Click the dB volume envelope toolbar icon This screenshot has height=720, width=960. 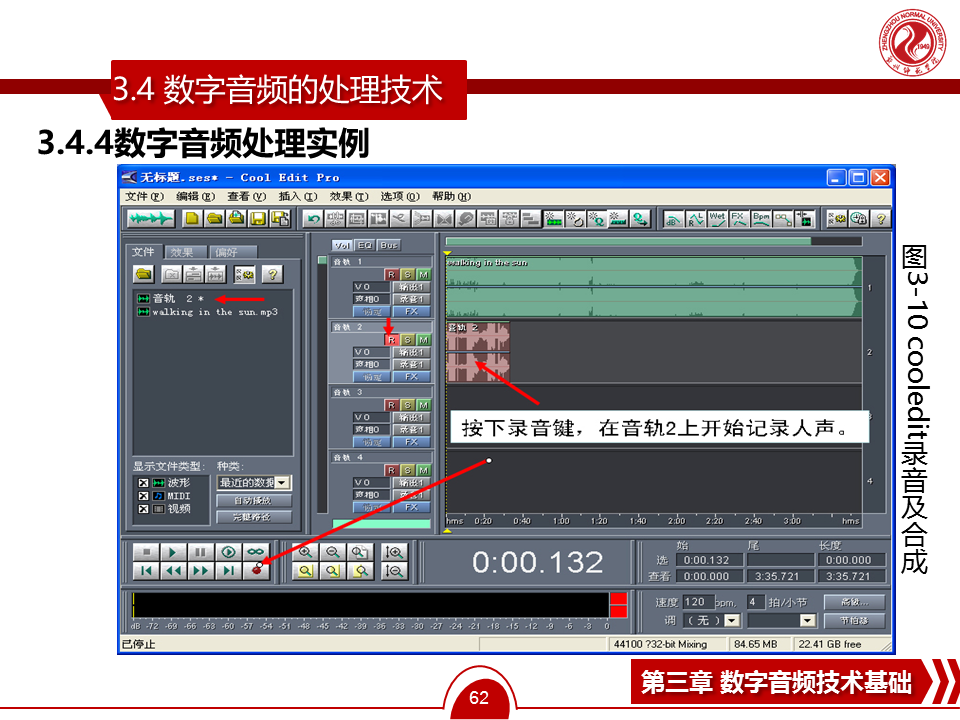pos(673,219)
